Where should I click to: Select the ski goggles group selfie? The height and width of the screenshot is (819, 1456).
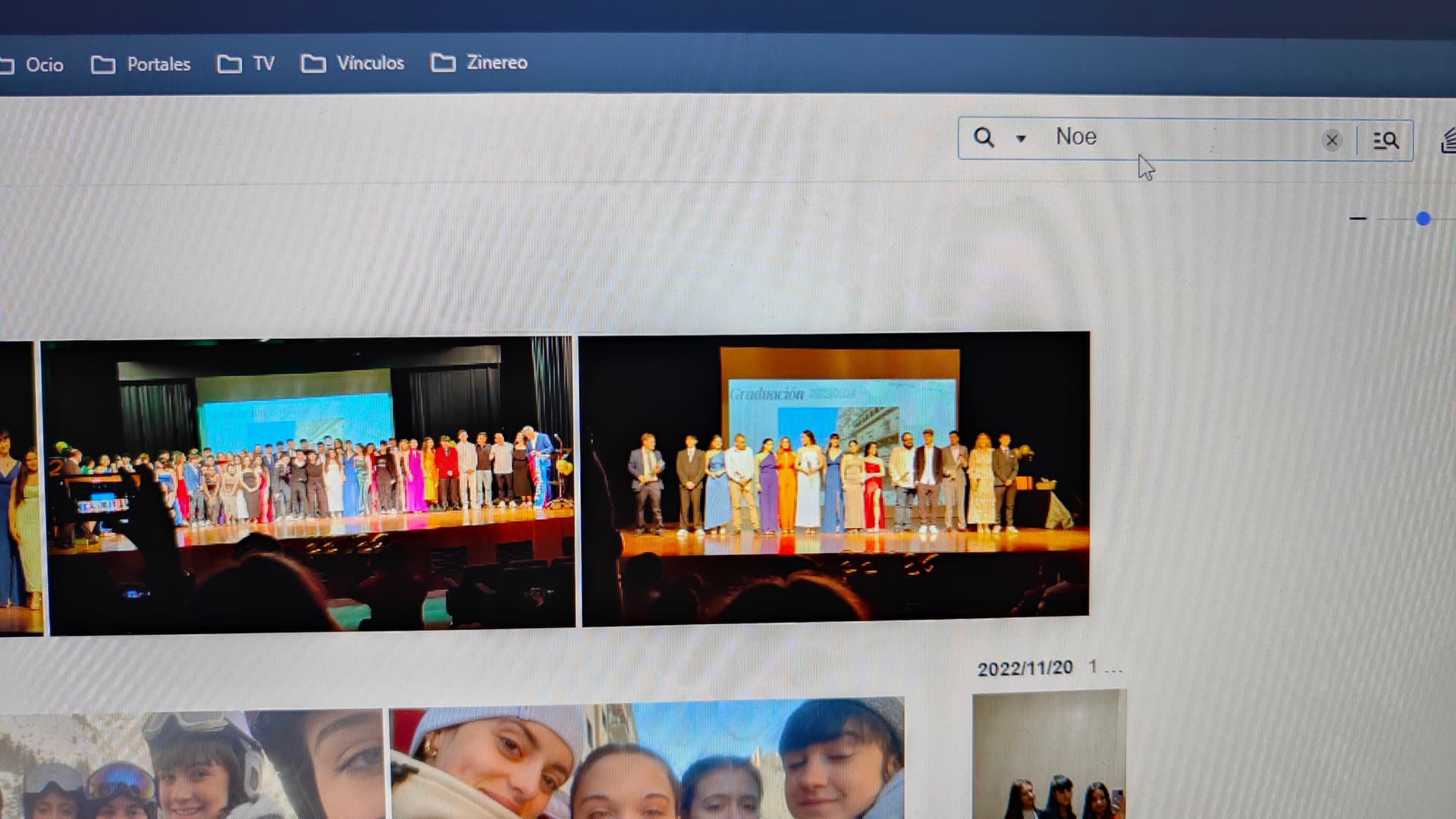190,764
